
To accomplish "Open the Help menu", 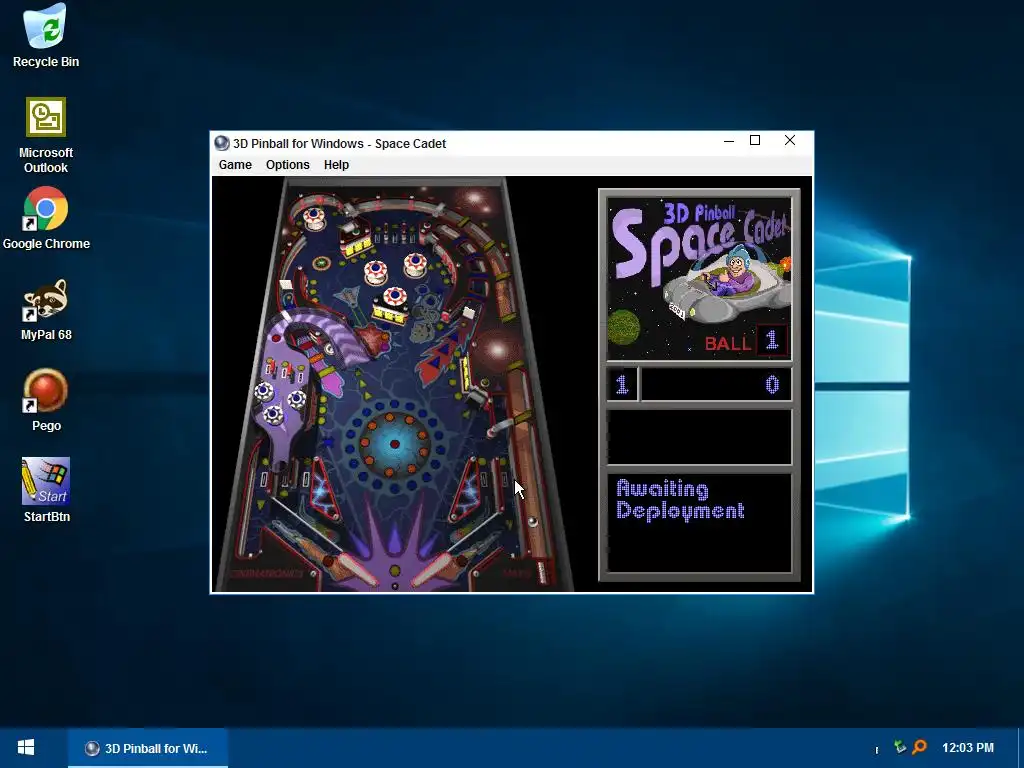I will tap(336, 165).
